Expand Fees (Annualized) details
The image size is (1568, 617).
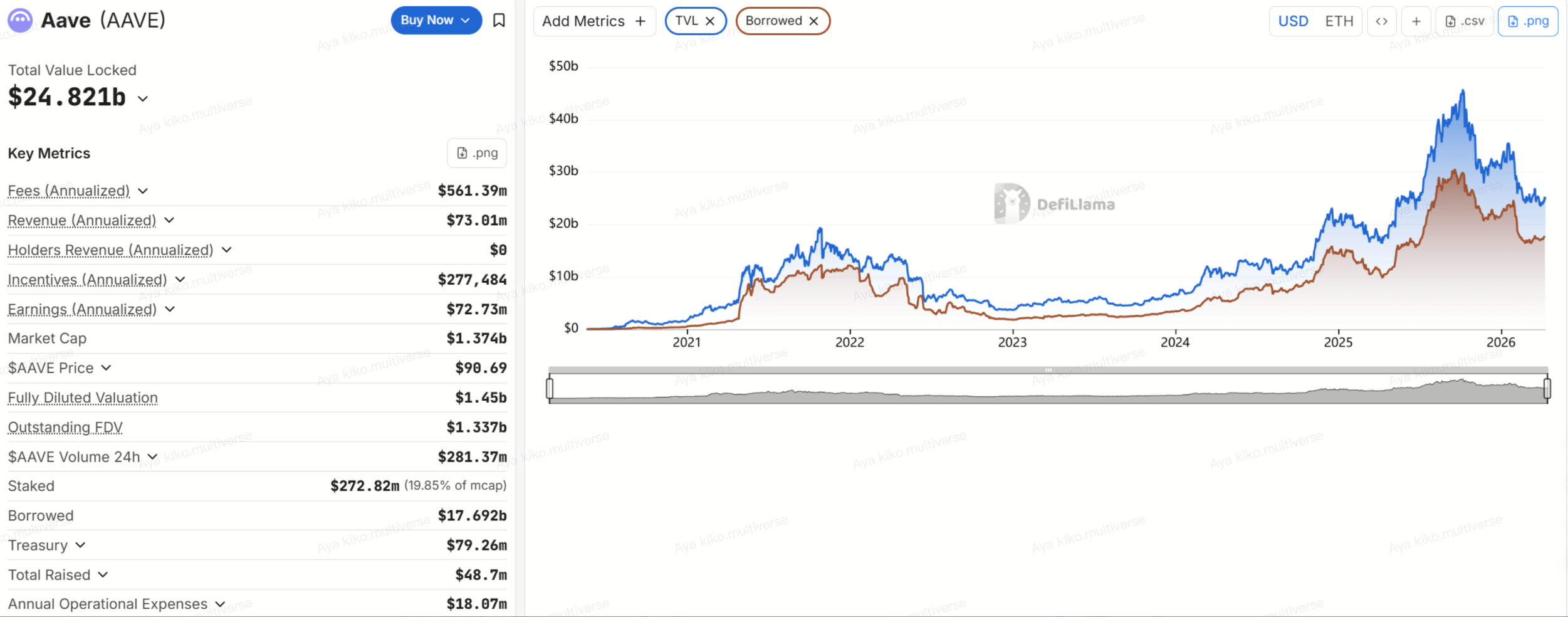[143, 191]
